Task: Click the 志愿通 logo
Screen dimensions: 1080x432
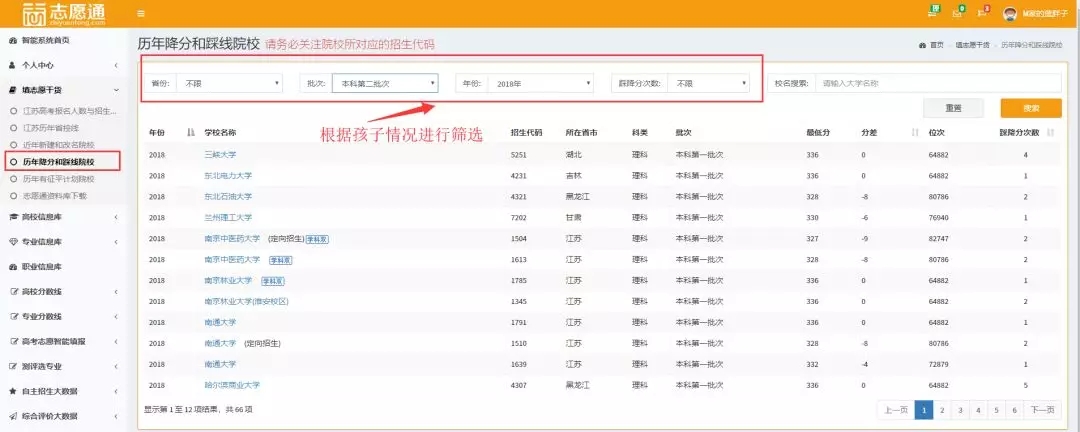Action: [x=60, y=14]
